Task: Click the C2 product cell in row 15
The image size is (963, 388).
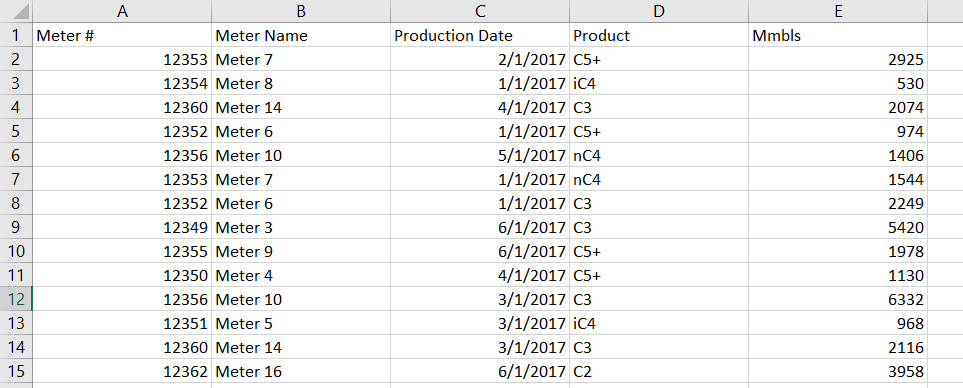Action: 658,371
